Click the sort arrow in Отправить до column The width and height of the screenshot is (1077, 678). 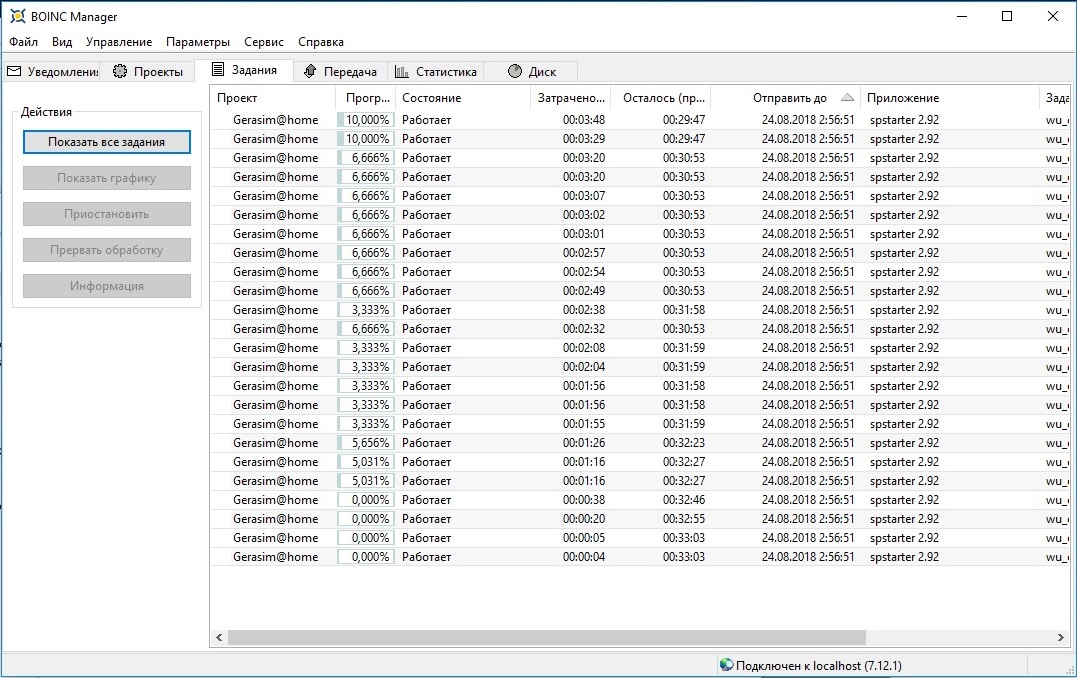coord(847,97)
